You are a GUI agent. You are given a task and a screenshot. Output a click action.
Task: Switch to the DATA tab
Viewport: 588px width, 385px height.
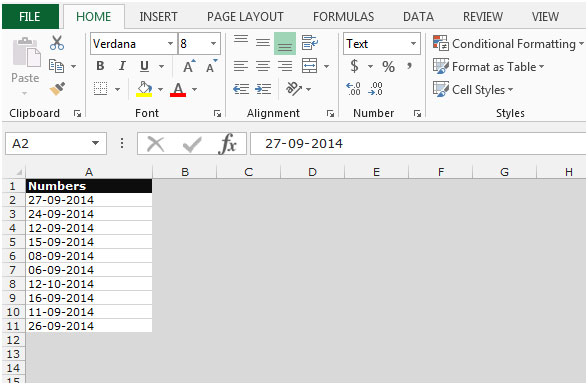(418, 17)
